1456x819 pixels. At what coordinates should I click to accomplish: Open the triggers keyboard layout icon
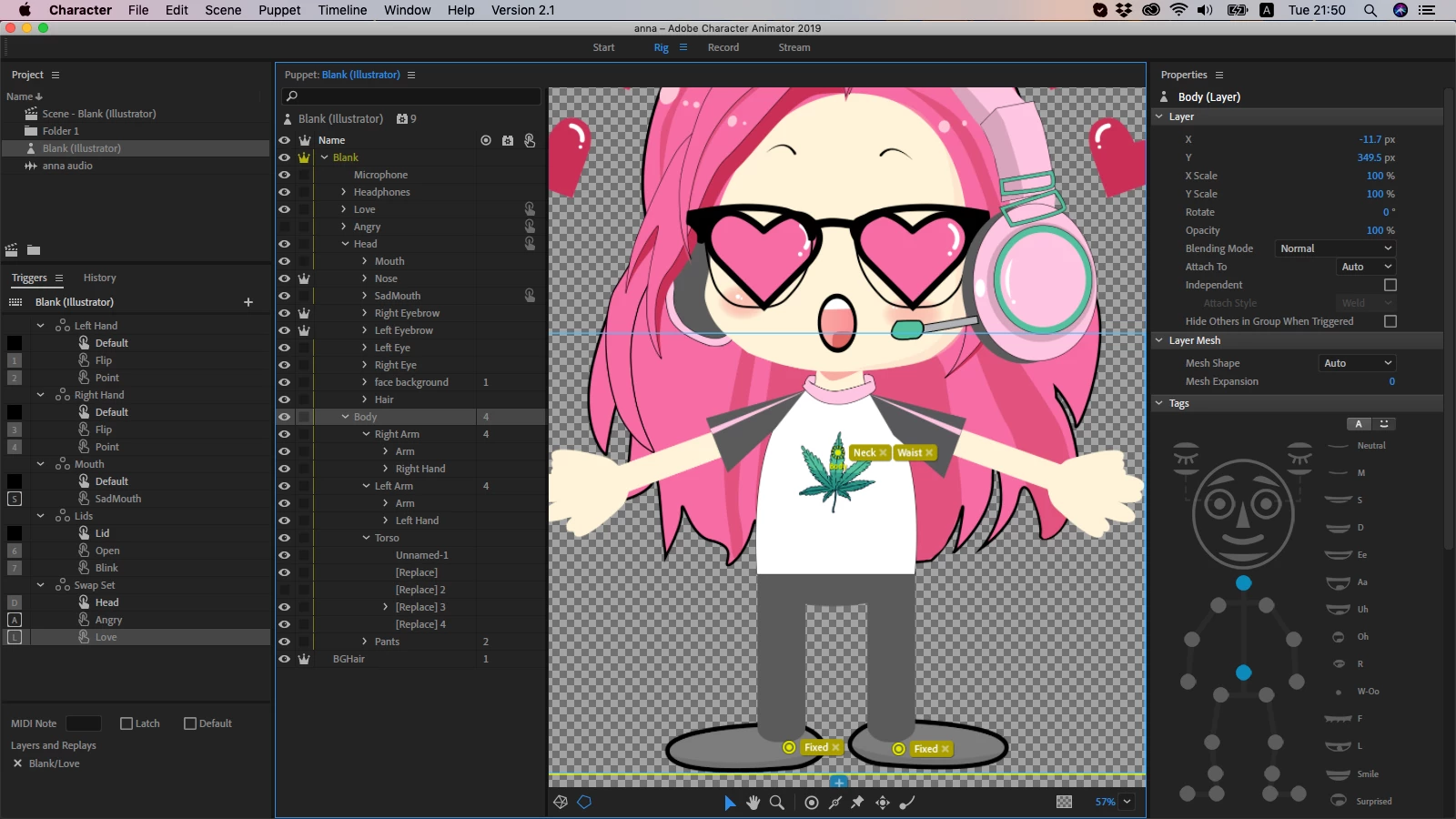click(15, 302)
